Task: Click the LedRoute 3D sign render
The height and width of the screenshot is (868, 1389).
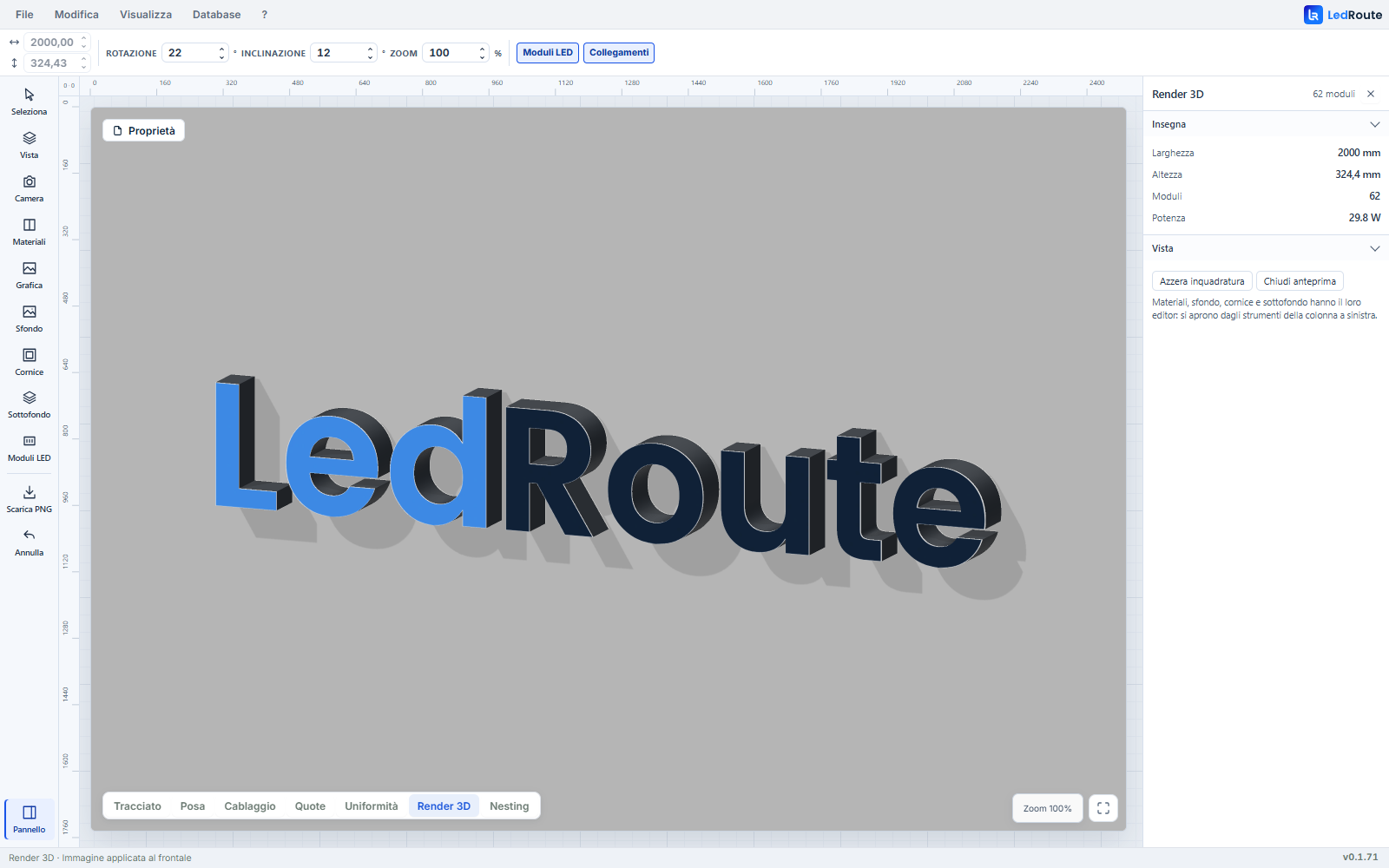Action: tap(608, 473)
